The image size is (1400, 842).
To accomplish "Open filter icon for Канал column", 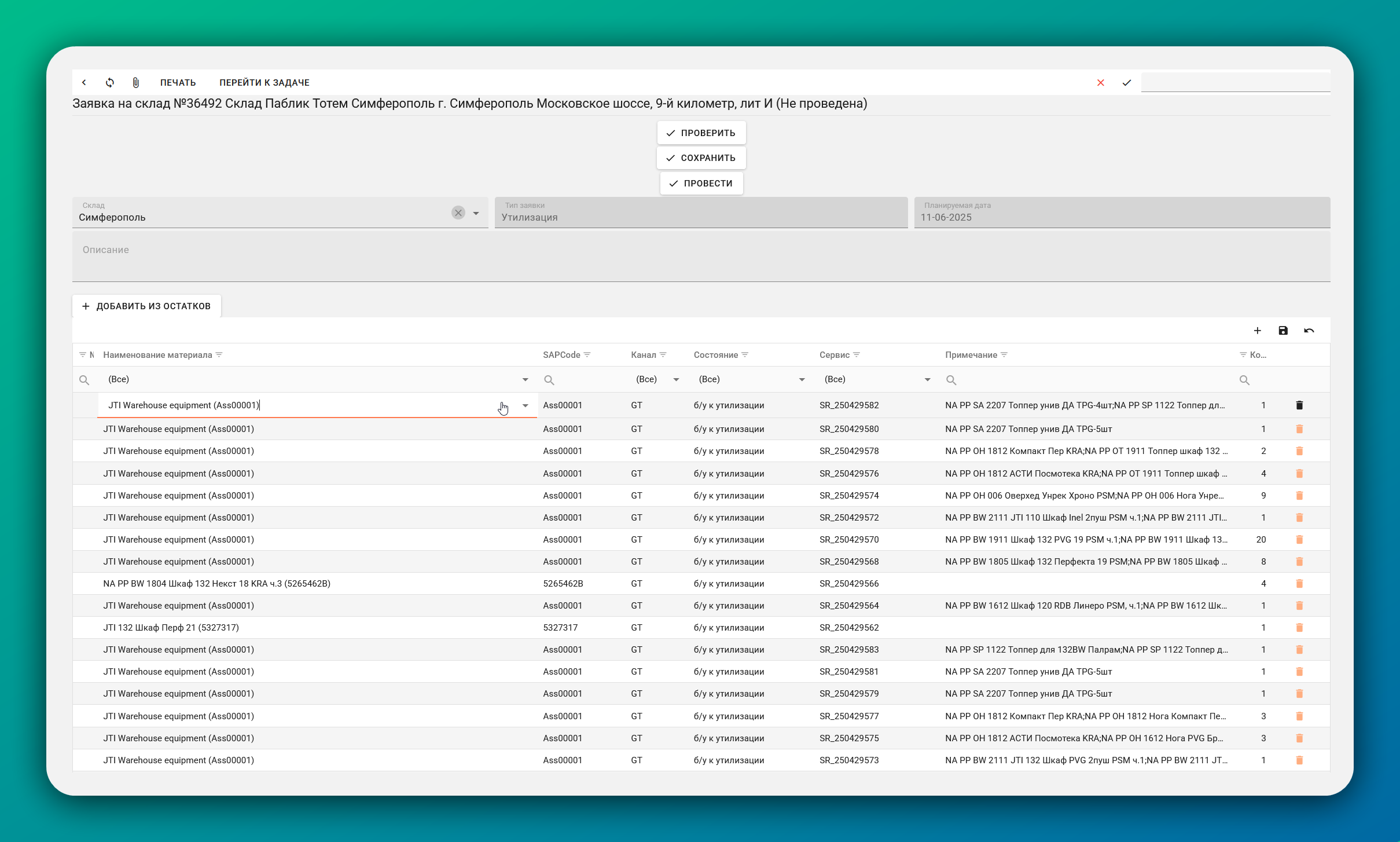I will (663, 355).
